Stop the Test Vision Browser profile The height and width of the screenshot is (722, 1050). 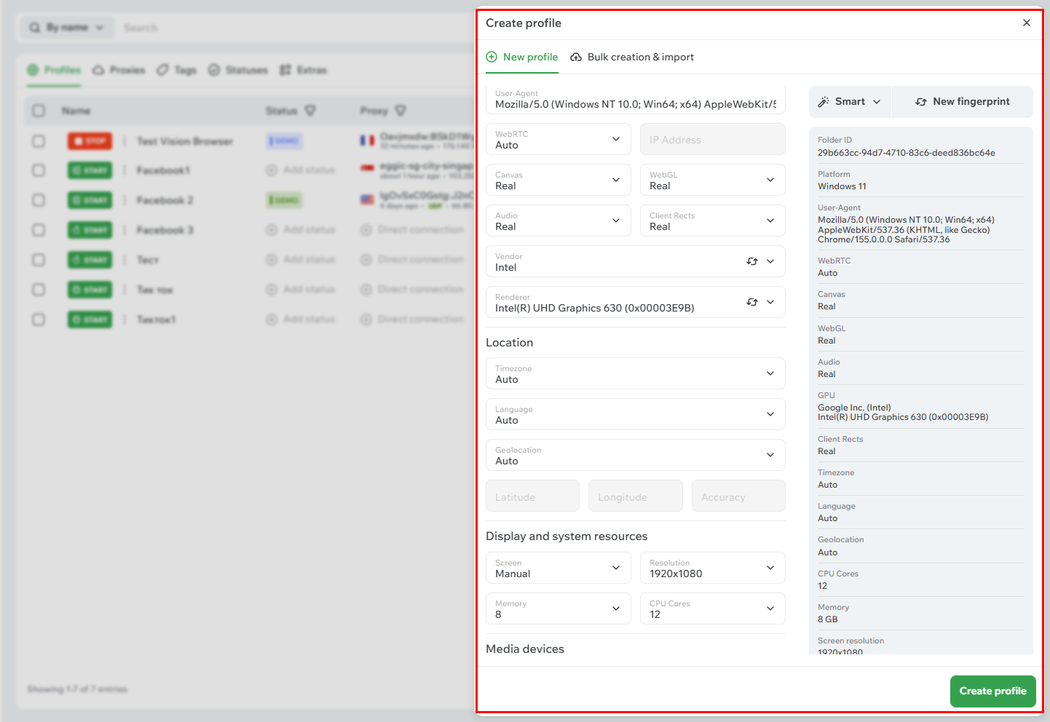click(90, 141)
